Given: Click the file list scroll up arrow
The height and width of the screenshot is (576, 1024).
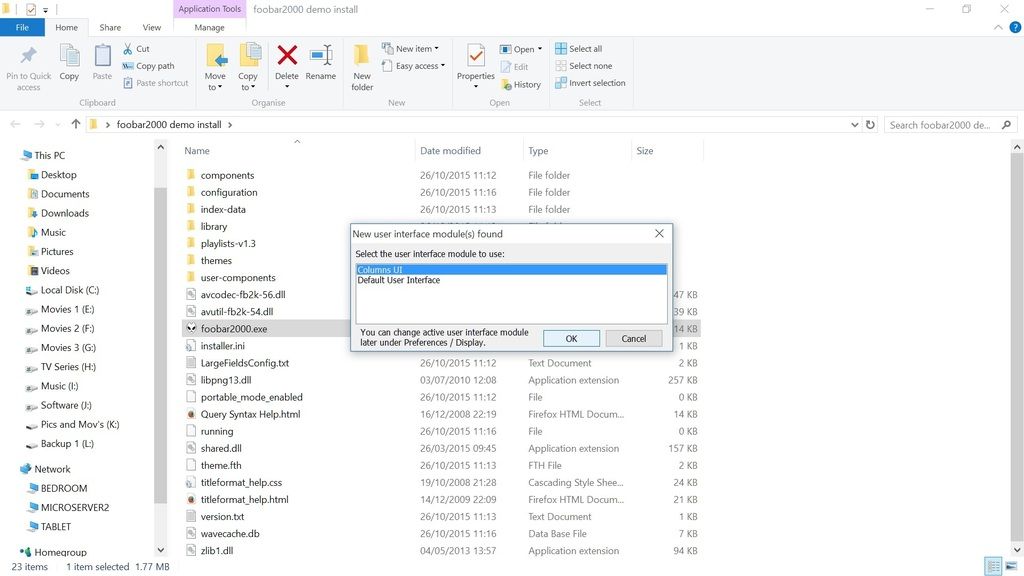Looking at the screenshot, I should pos(1017,148).
